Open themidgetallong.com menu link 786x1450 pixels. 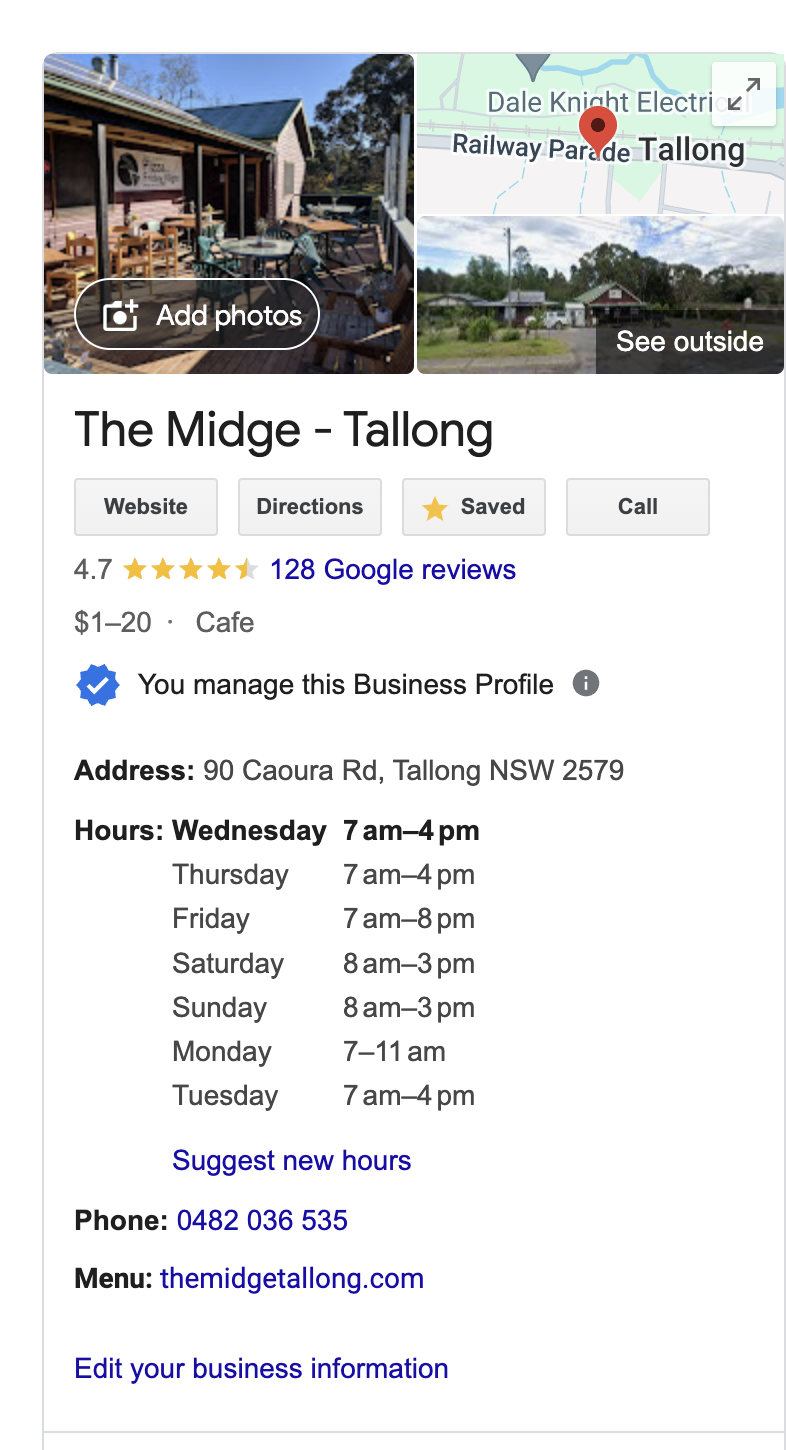[x=291, y=1278]
